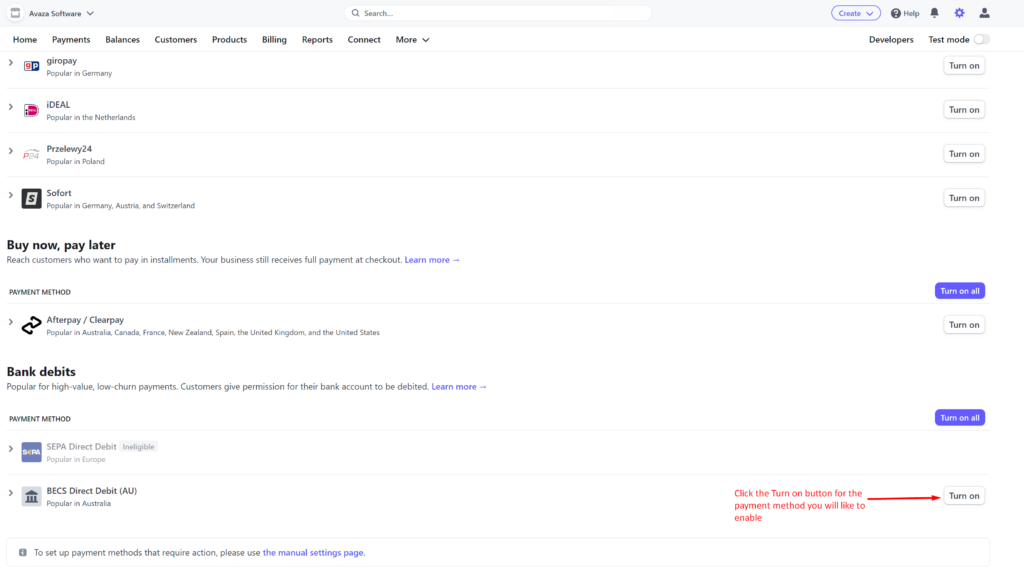Click the Przelewy24 logo icon

(31, 154)
